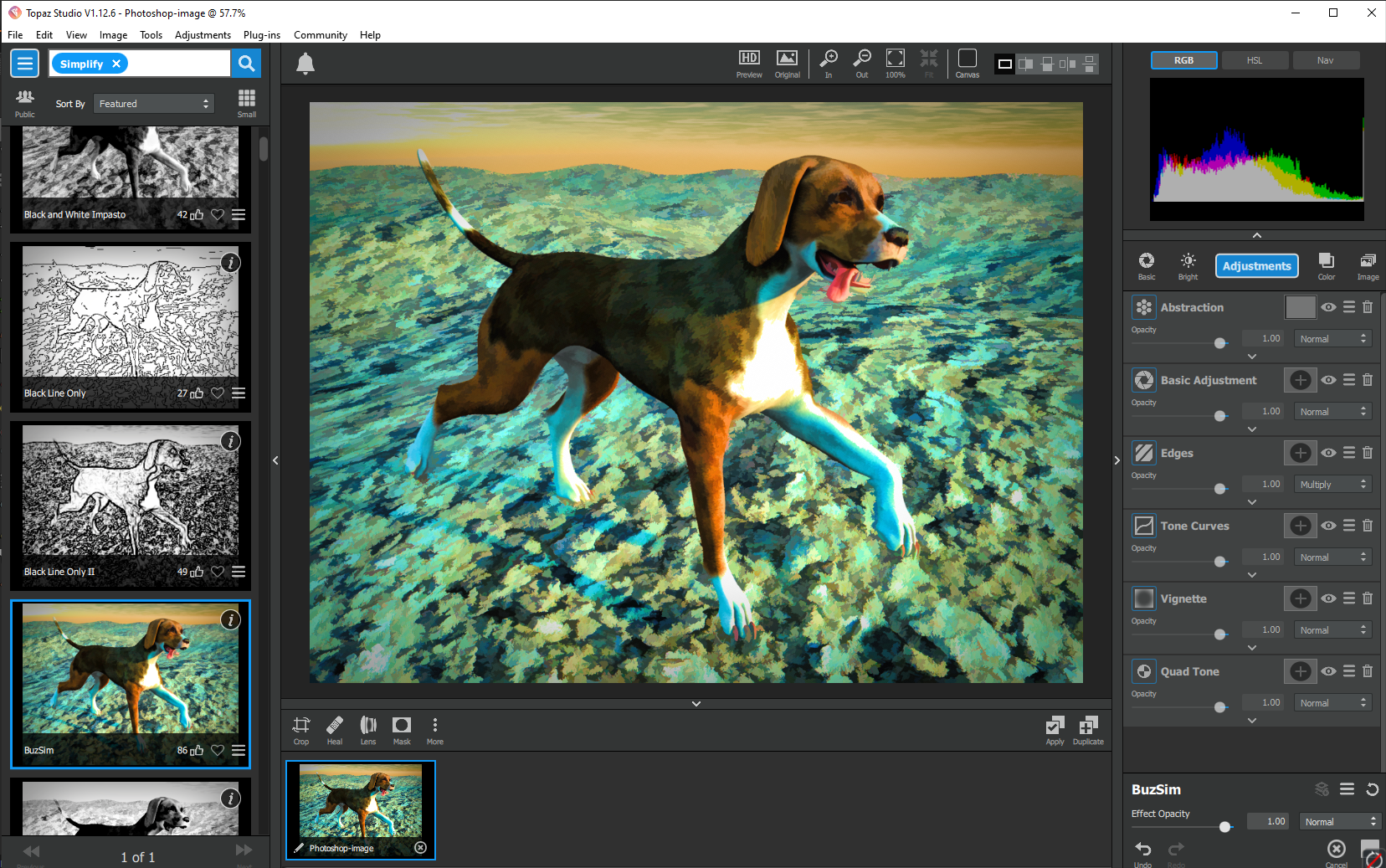
Task: Add mask to Basic Adjustment
Action: (1301, 380)
